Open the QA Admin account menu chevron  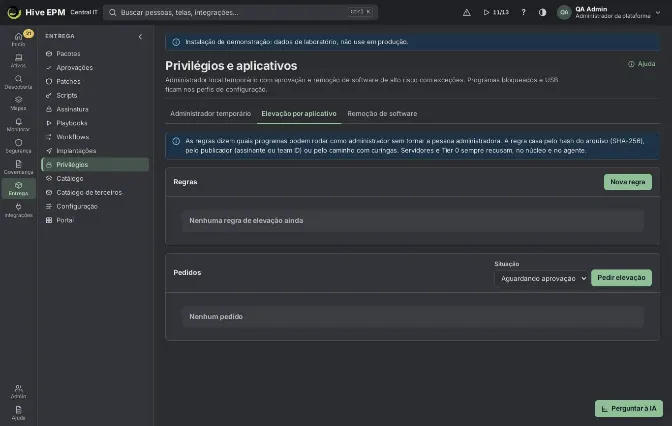(658, 12)
